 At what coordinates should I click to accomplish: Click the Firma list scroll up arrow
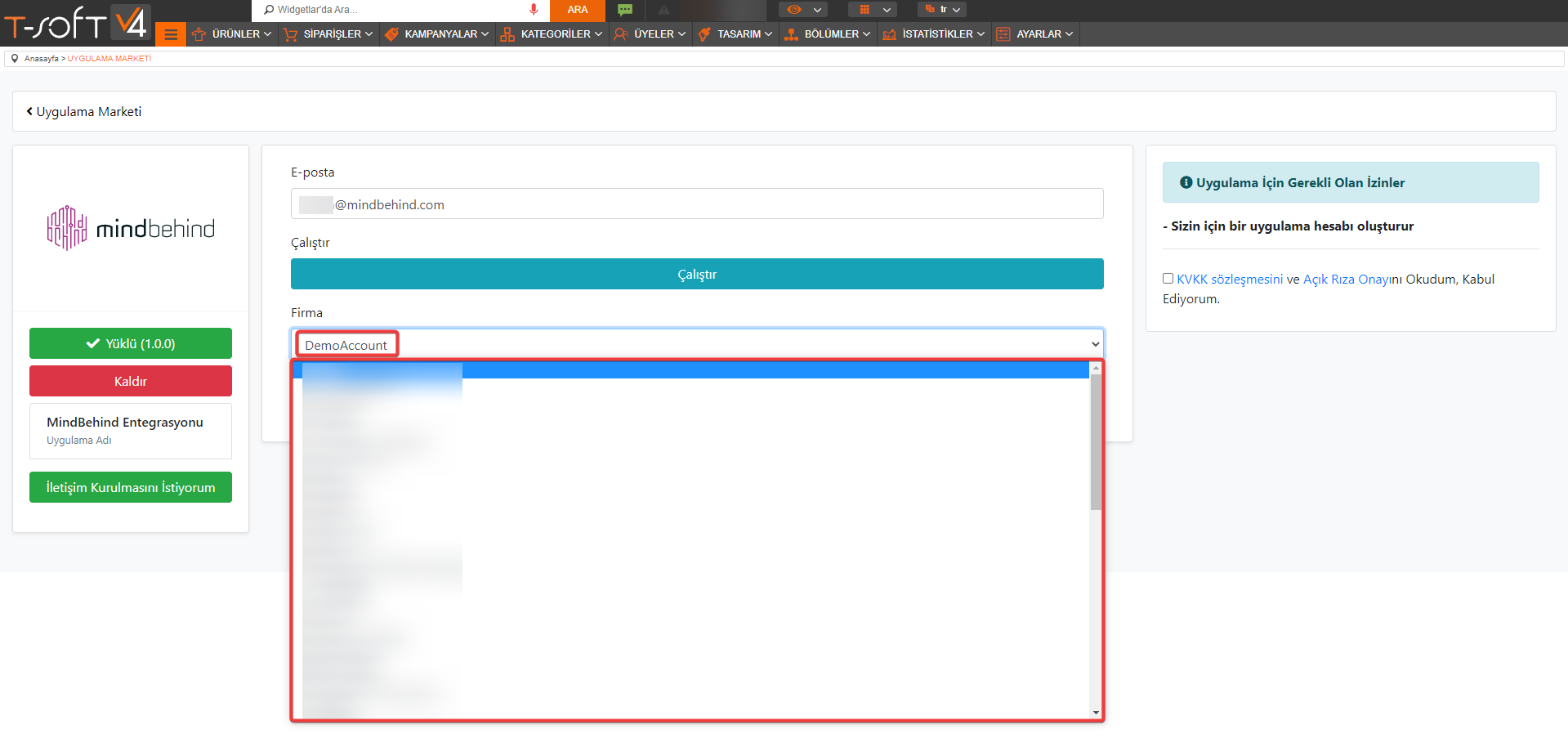(x=1096, y=369)
